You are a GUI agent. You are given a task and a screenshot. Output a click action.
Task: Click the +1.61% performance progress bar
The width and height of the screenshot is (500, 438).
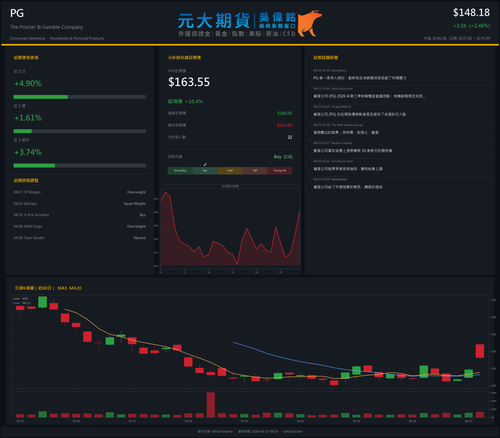79,131
